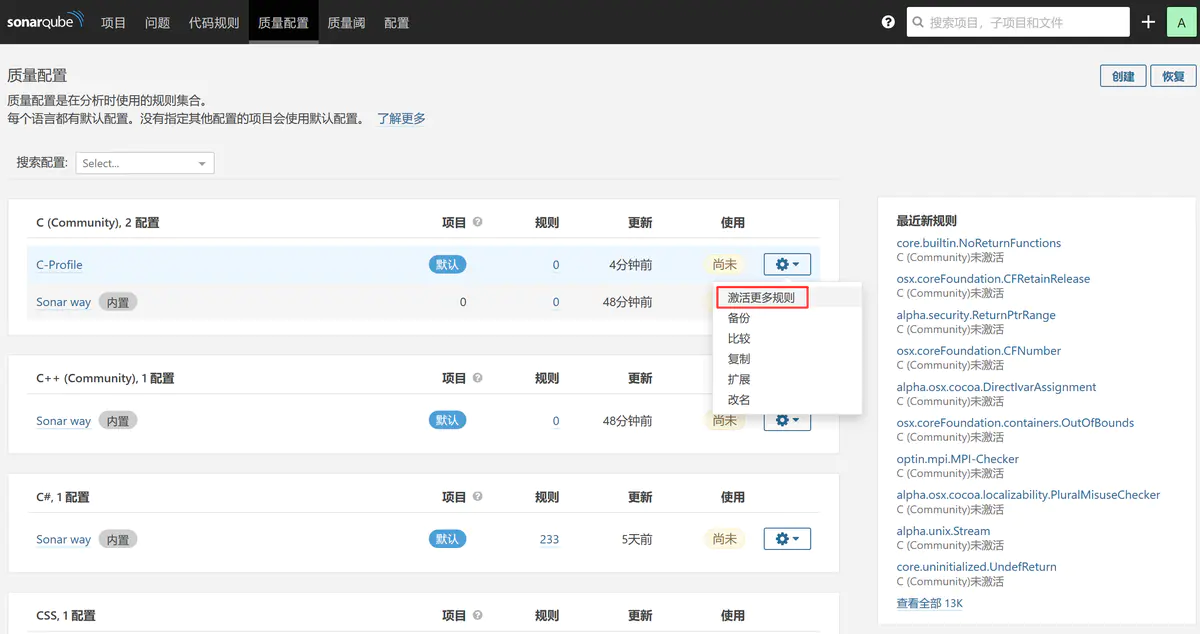The width and height of the screenshot is (1200, 634).
Task: Open gear menu for C++ Sonar way
Action: click(787, 422)
